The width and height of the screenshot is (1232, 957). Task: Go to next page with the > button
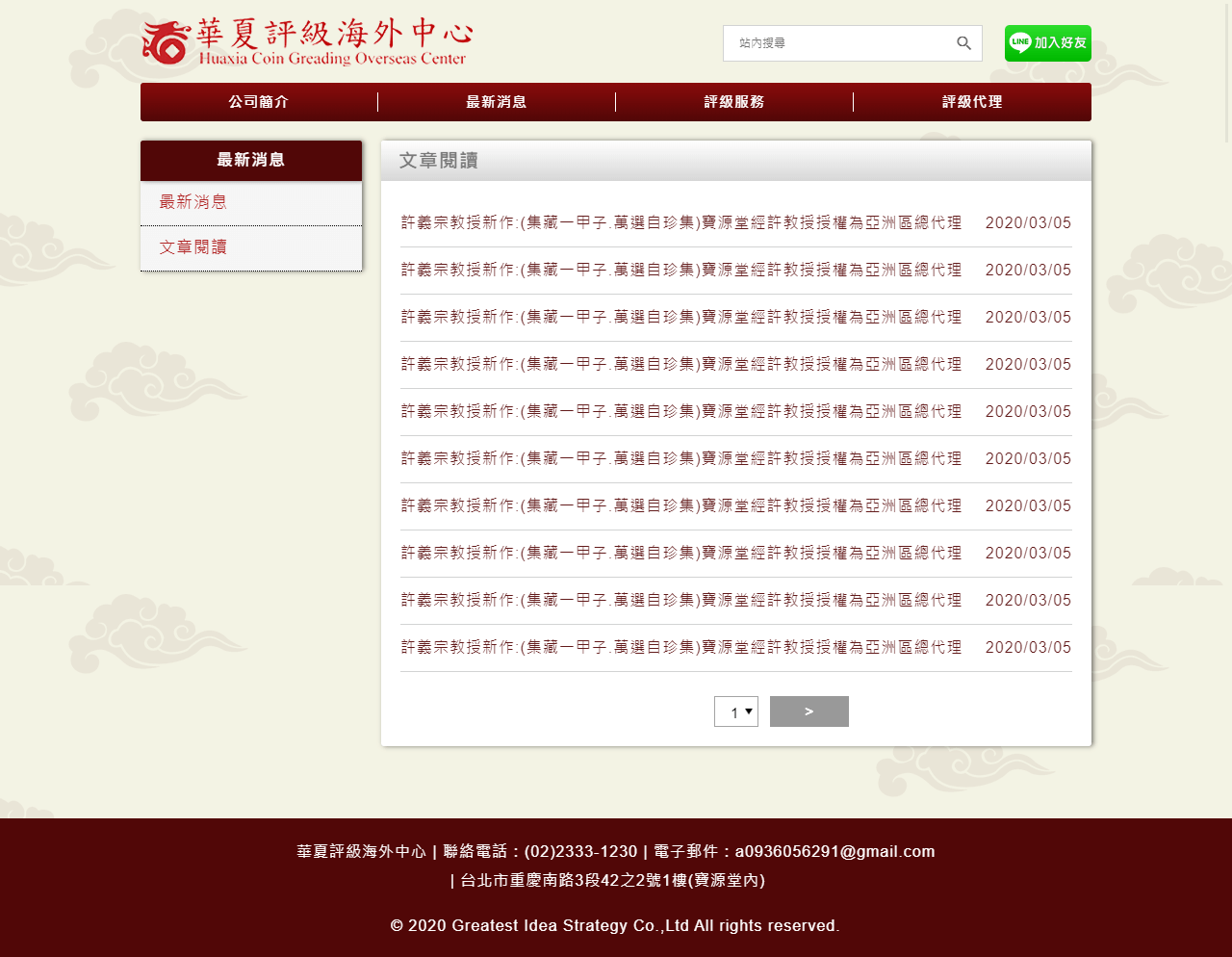pyautogui.click(x=808, y=711)
